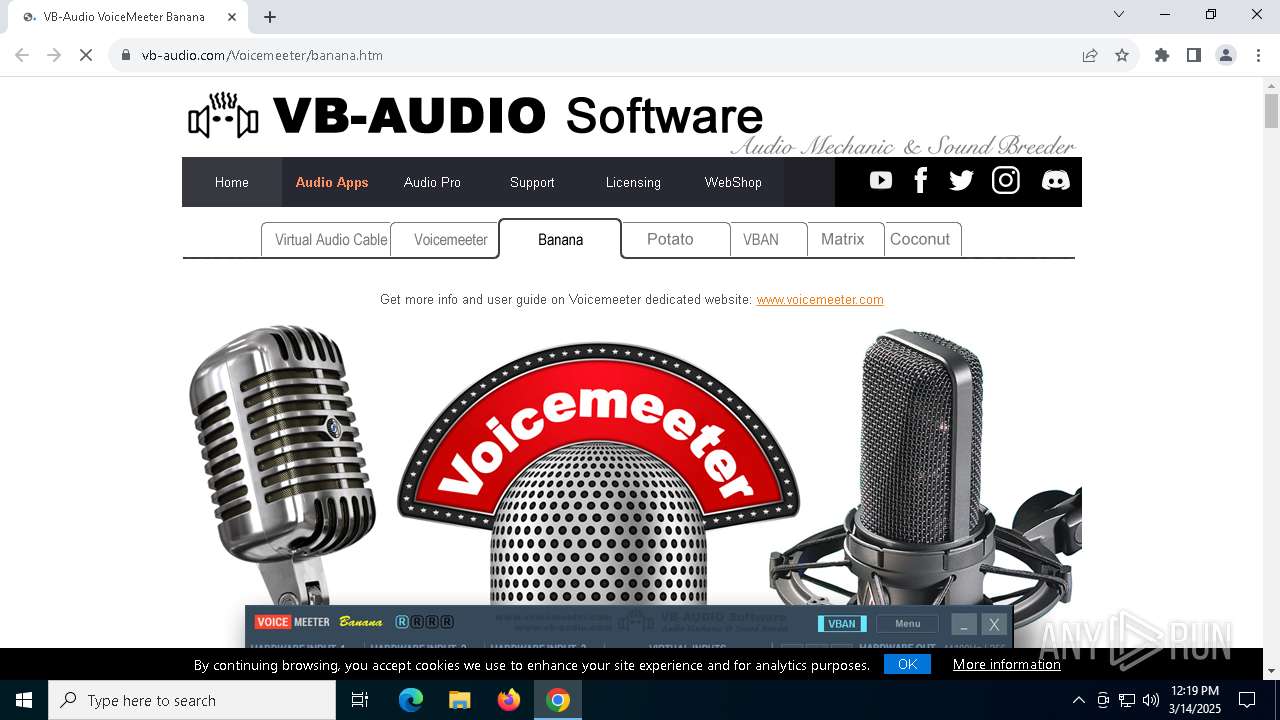Open More information cookie link

1007,664
